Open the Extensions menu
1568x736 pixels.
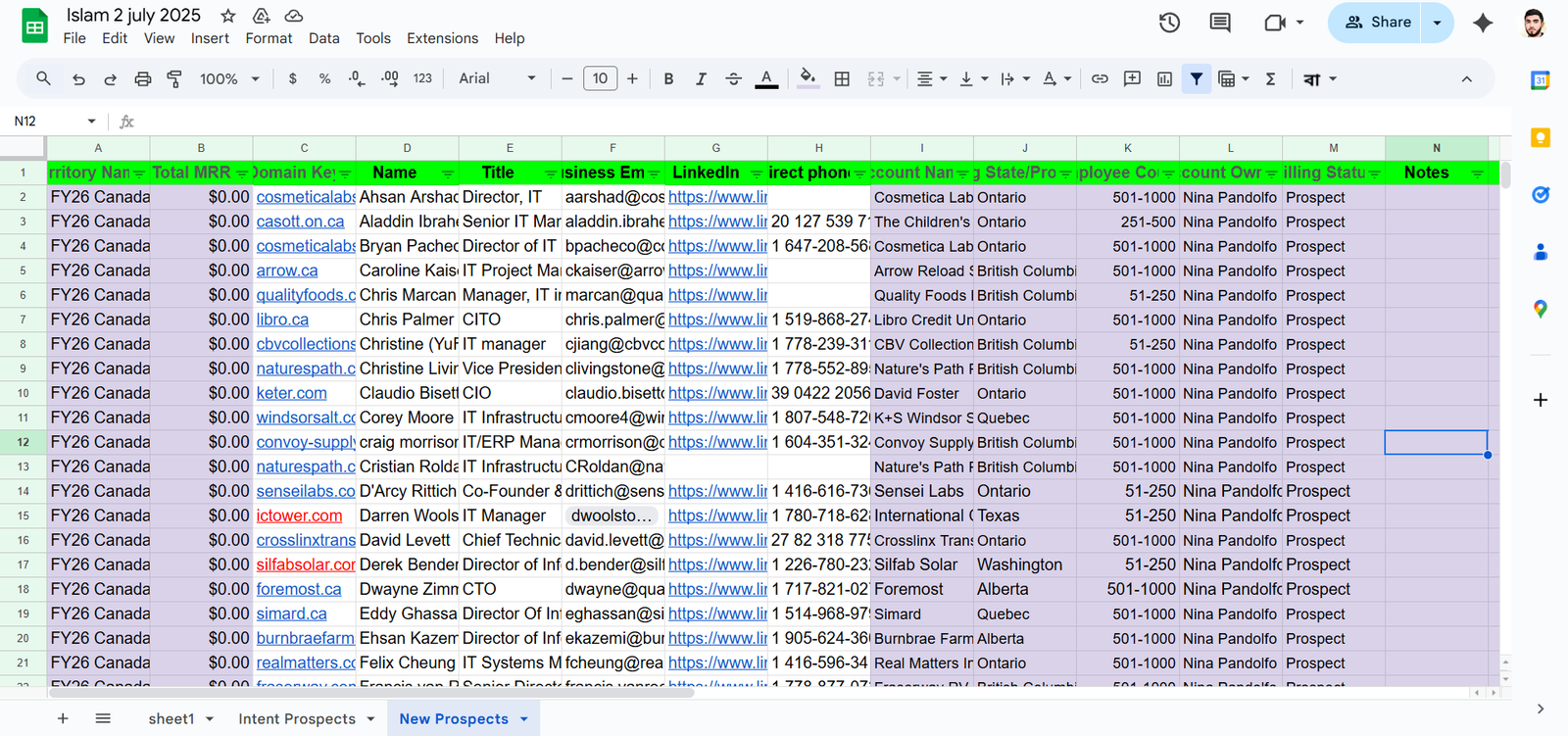tap(442, 38)
